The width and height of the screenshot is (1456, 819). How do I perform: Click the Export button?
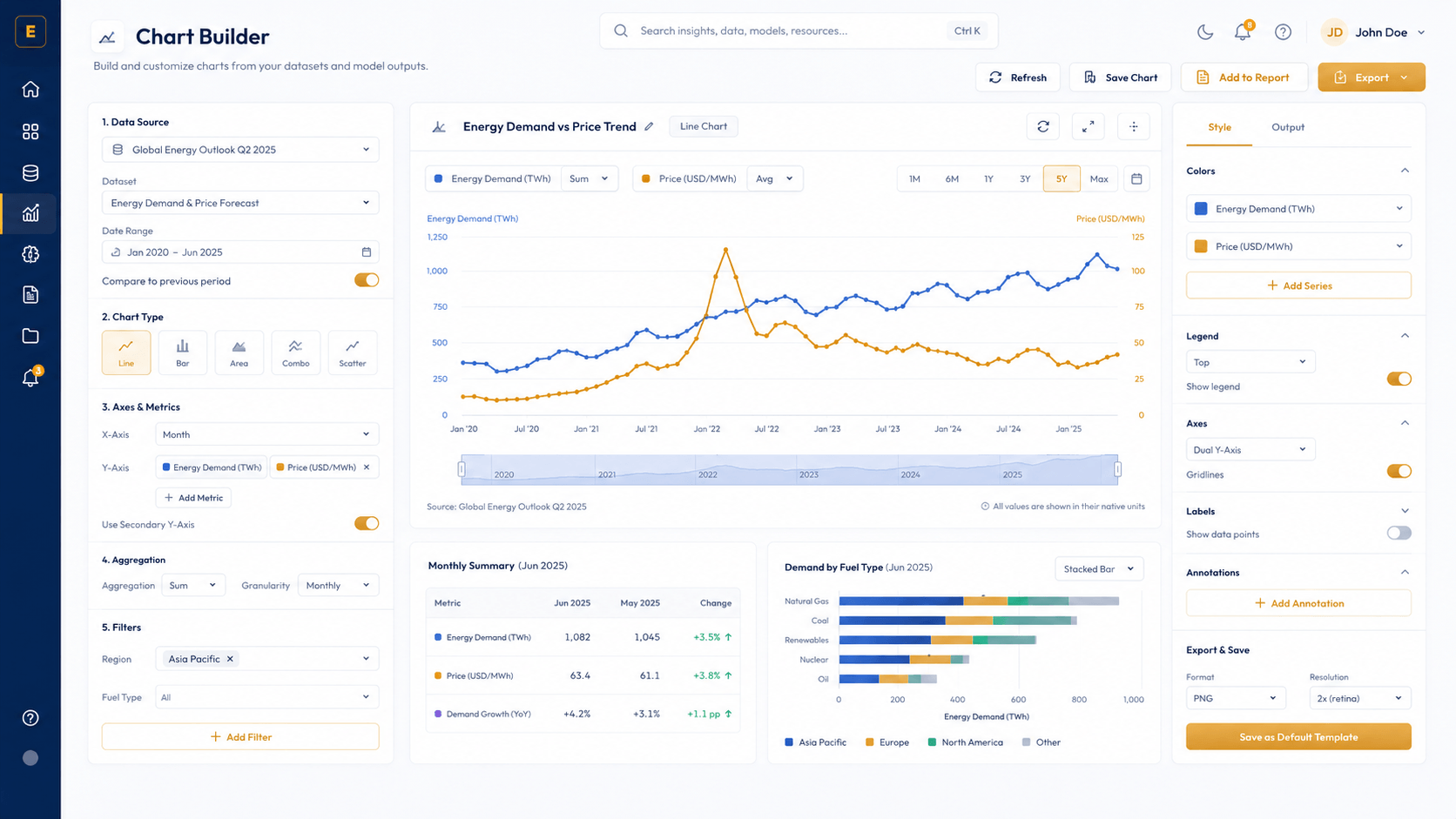[1372, 77]
